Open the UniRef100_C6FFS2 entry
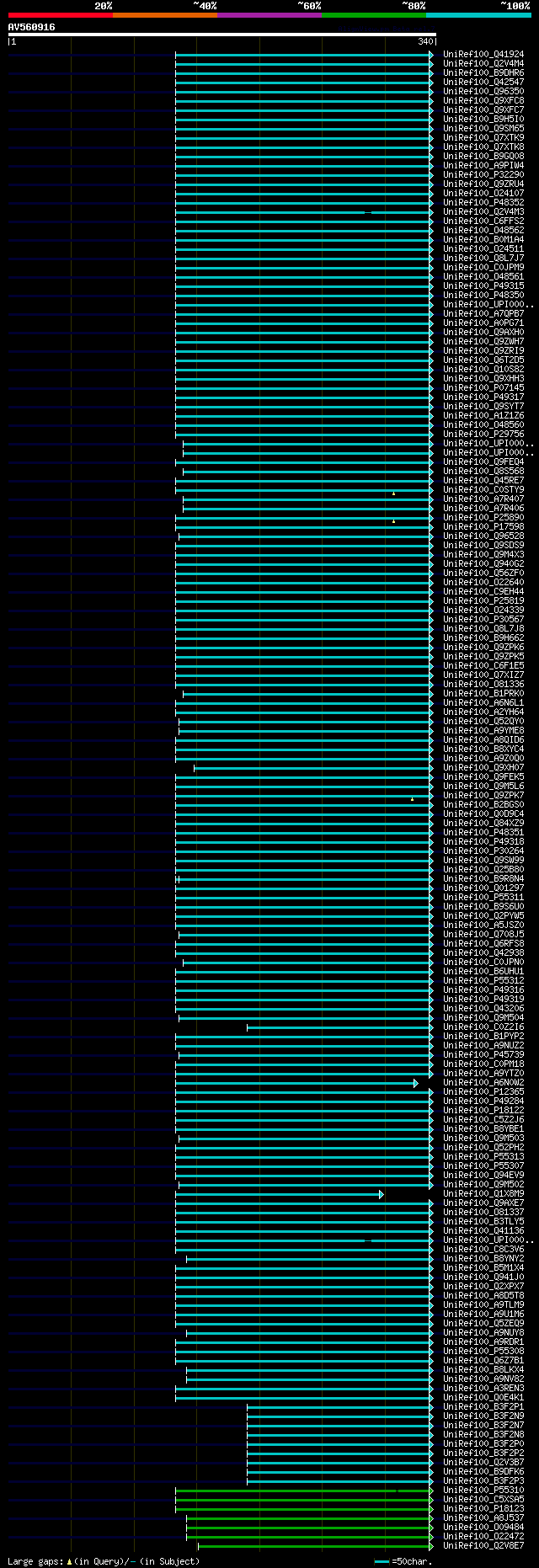539x1568 pixels. [x=483, y=221]
